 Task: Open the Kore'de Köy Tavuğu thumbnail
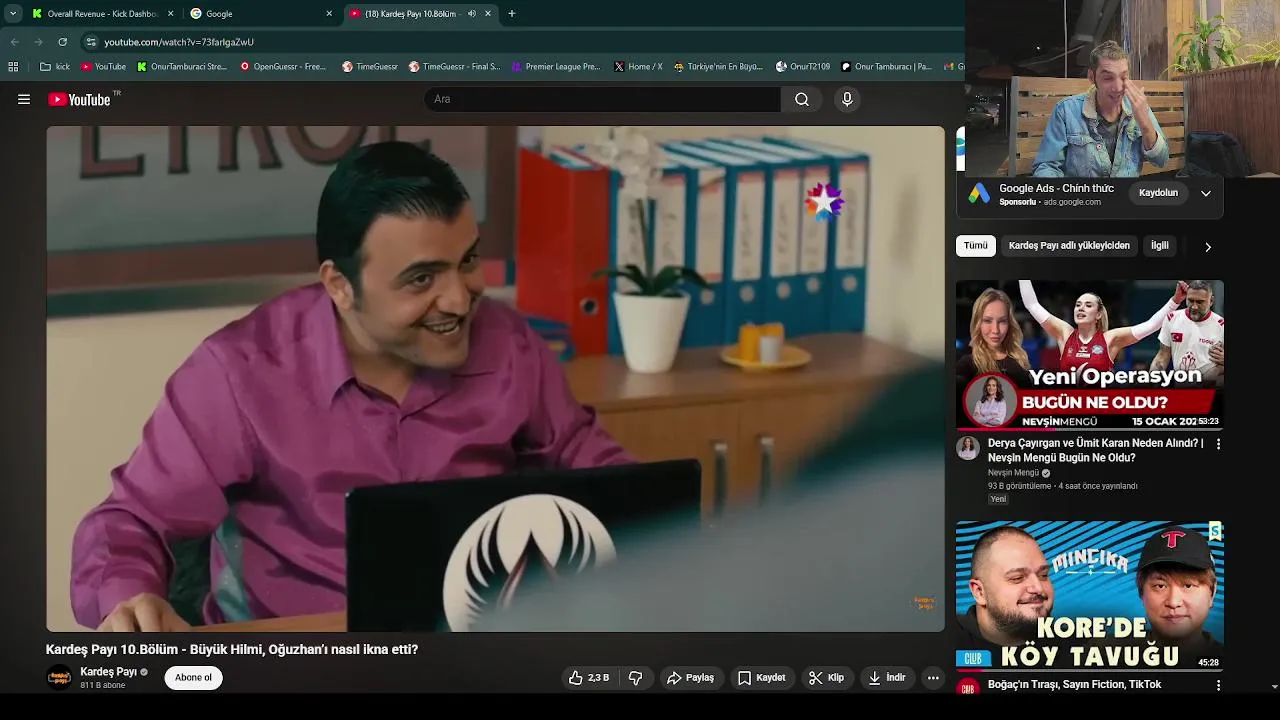point(1090,596)
